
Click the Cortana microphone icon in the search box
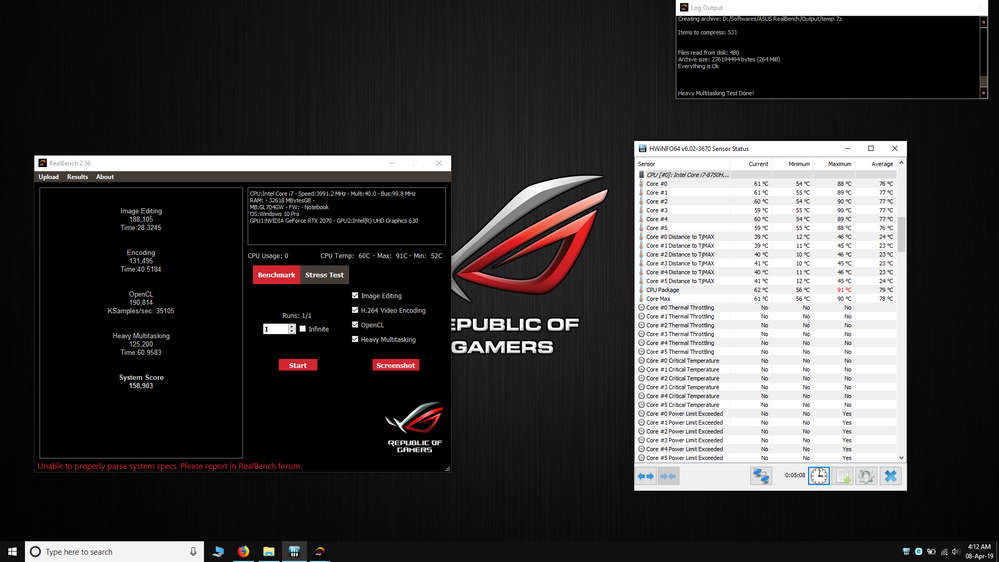[193, 552]
